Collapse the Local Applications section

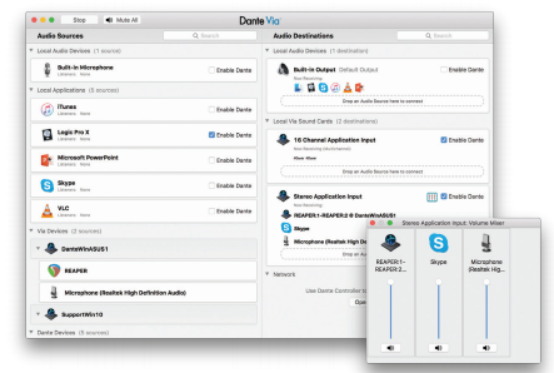[31, 90]
